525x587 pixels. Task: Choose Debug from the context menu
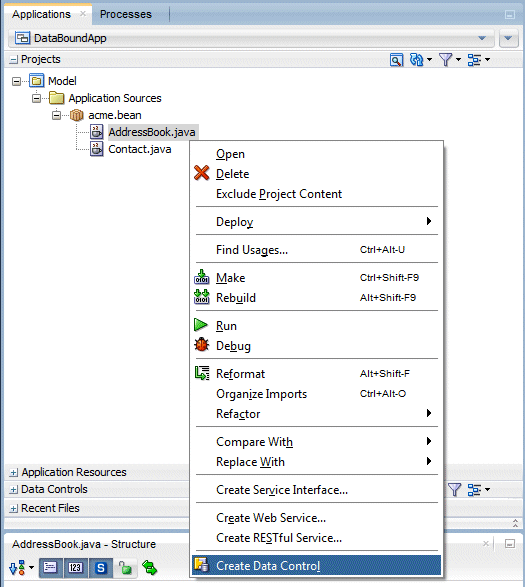click(x=317, y=346)
